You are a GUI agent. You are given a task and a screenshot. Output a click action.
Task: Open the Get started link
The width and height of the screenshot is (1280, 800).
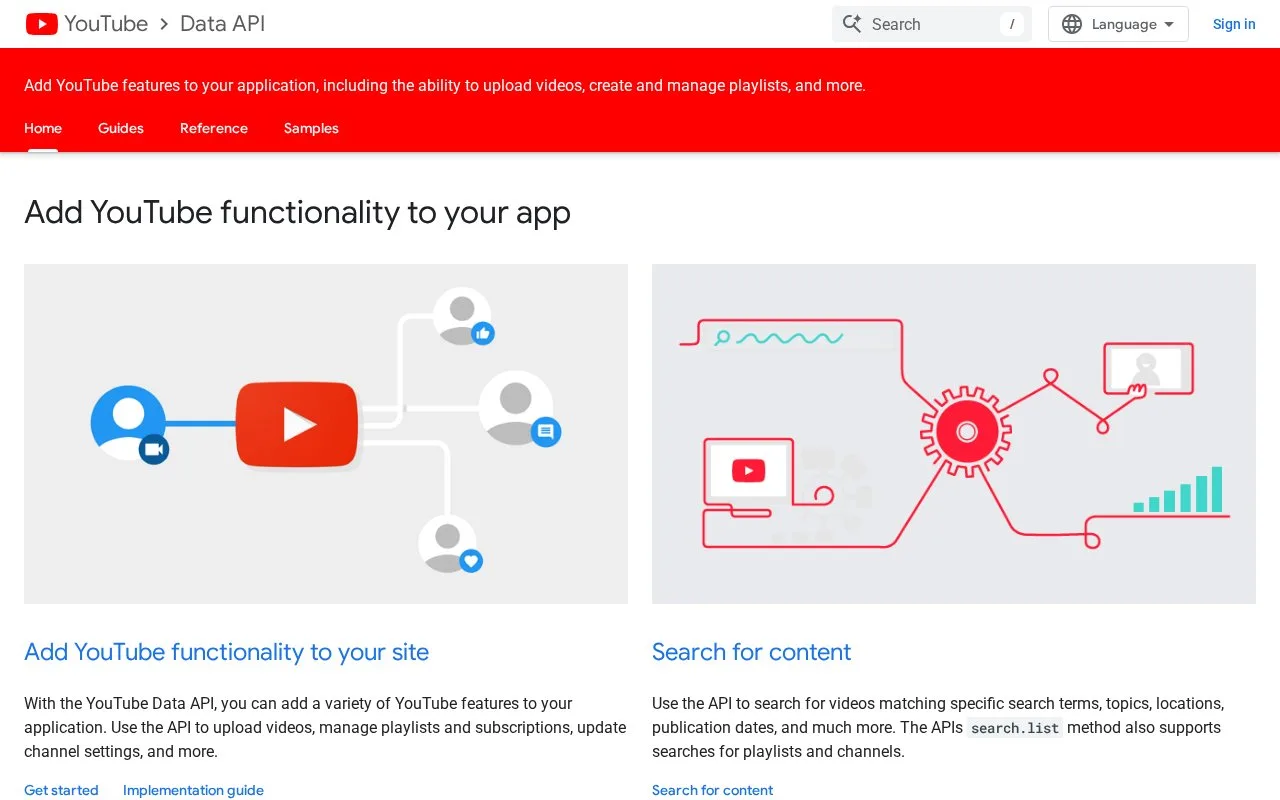[x=61, y=790]
